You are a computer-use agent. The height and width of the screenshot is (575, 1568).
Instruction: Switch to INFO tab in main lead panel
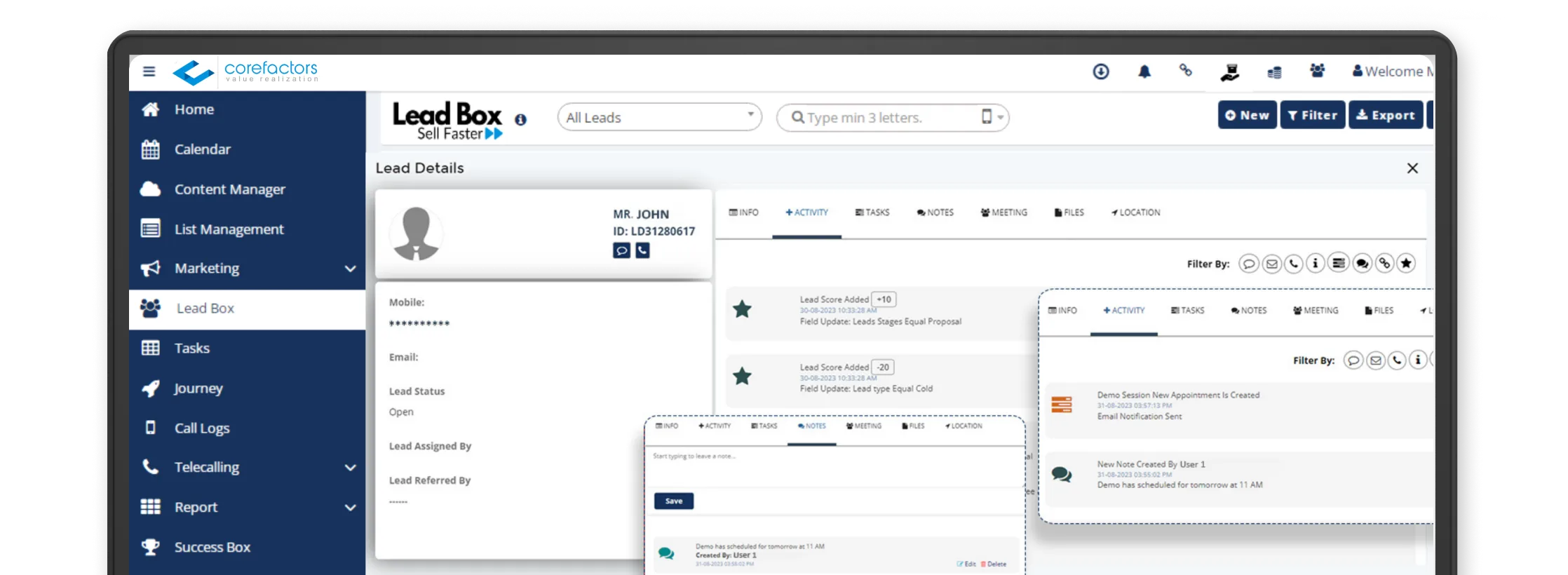(743, 212)
